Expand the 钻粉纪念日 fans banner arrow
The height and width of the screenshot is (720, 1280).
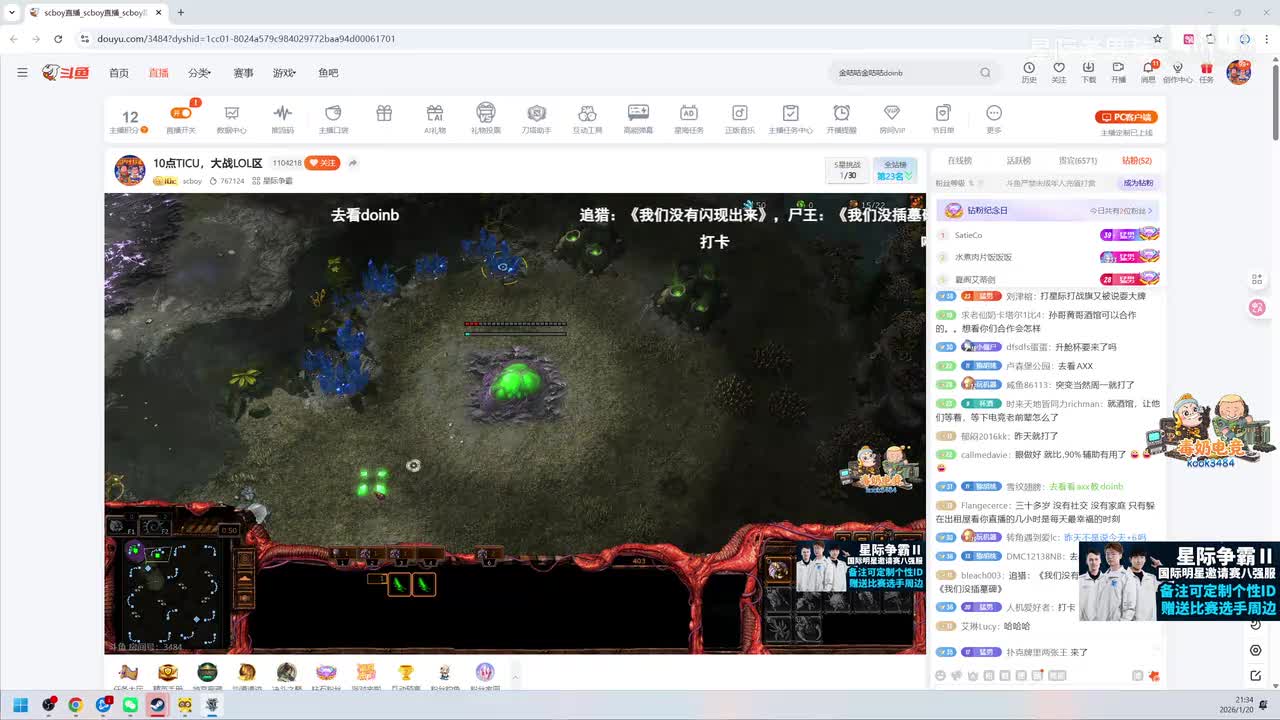point(1152,211)
